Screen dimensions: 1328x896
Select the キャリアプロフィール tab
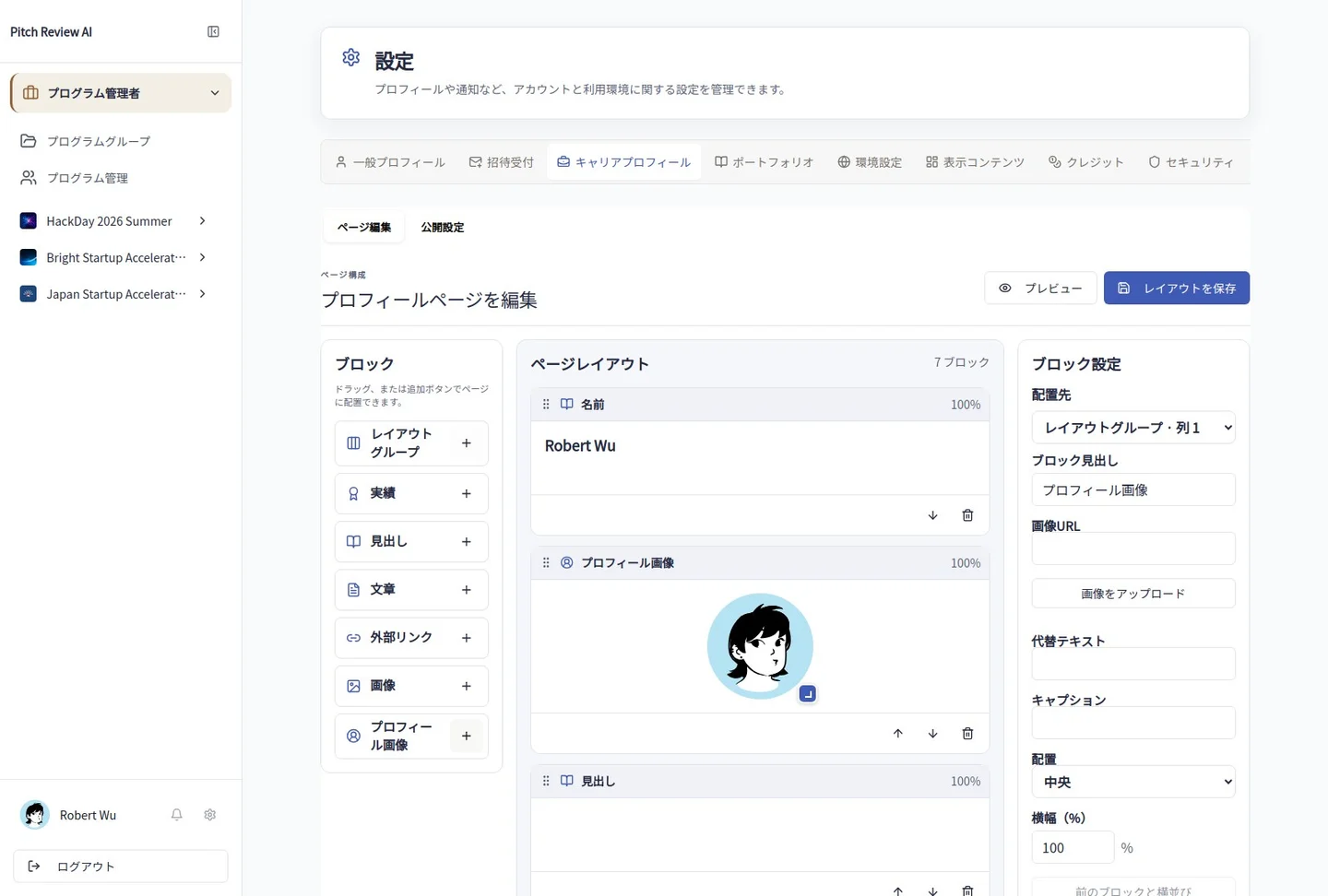click(x=624, y=162)
